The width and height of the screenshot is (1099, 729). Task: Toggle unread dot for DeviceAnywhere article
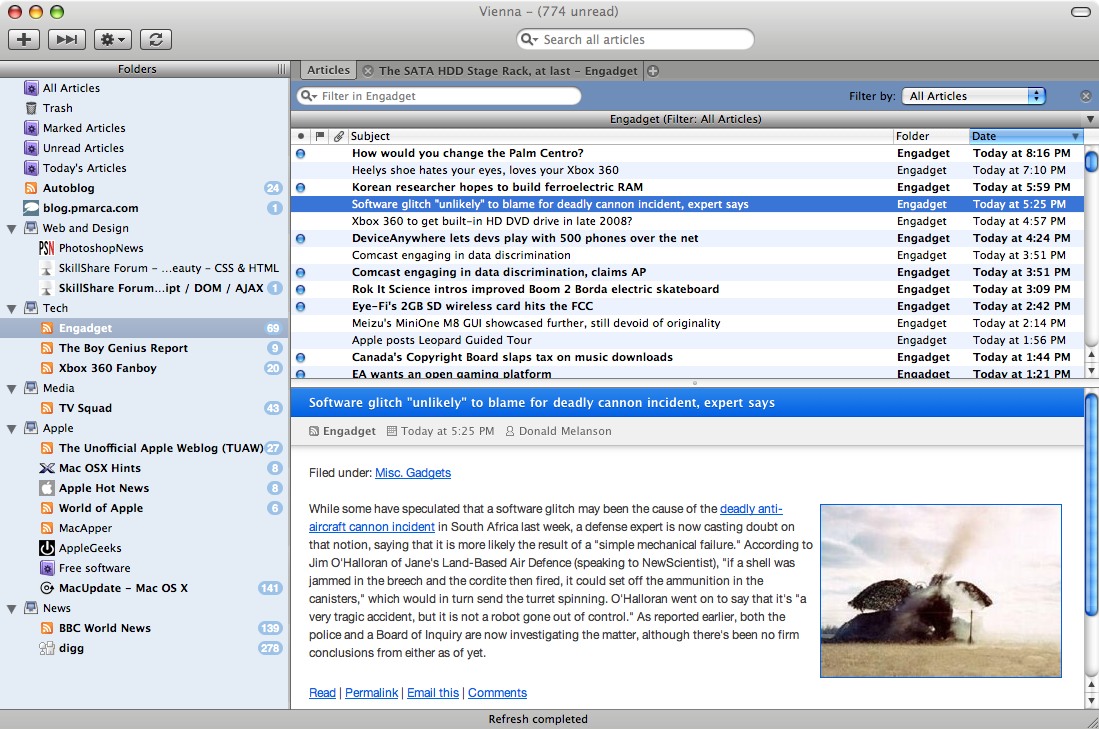[x=301, y=238]
